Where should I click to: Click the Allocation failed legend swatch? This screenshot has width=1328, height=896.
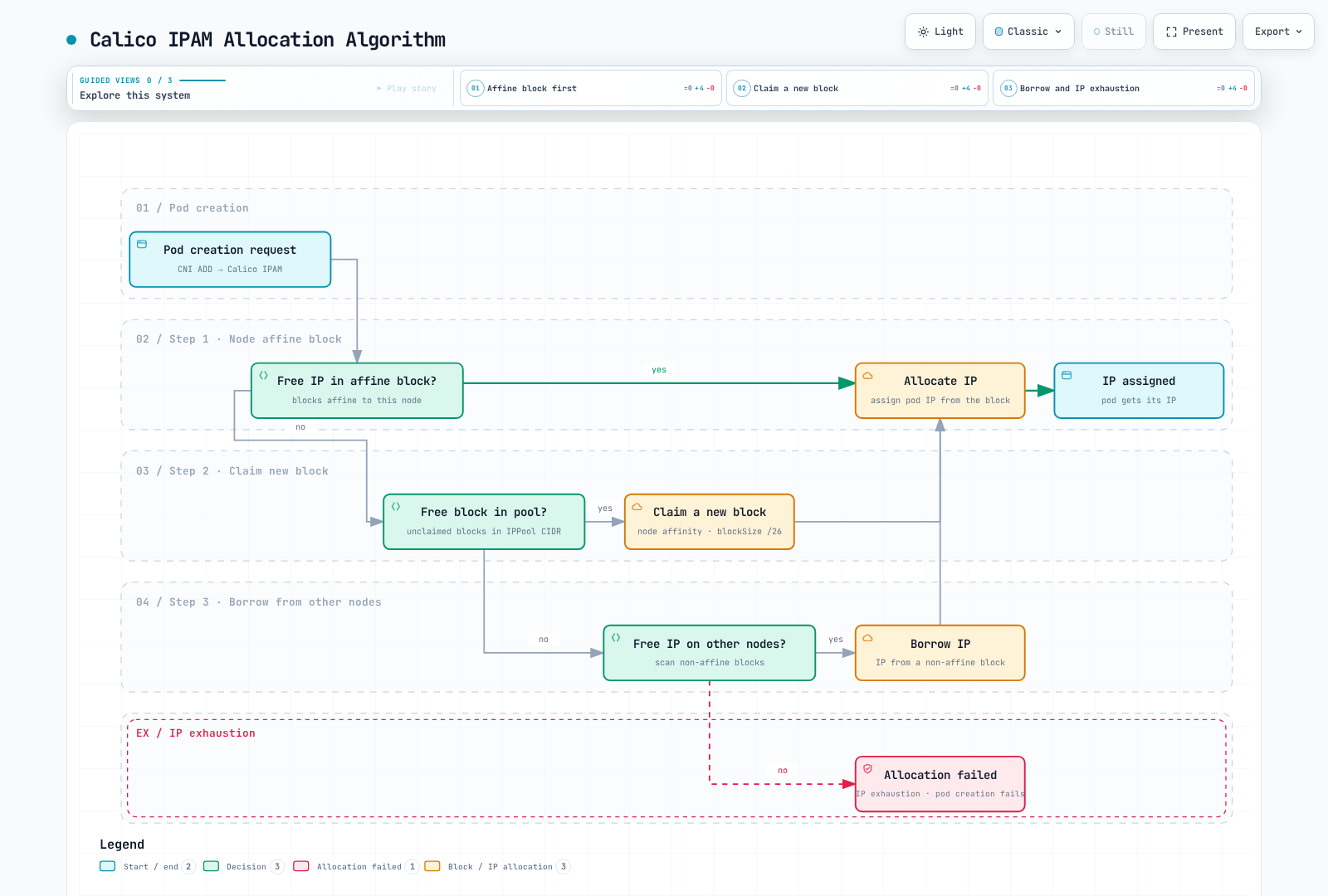point(301,866)
